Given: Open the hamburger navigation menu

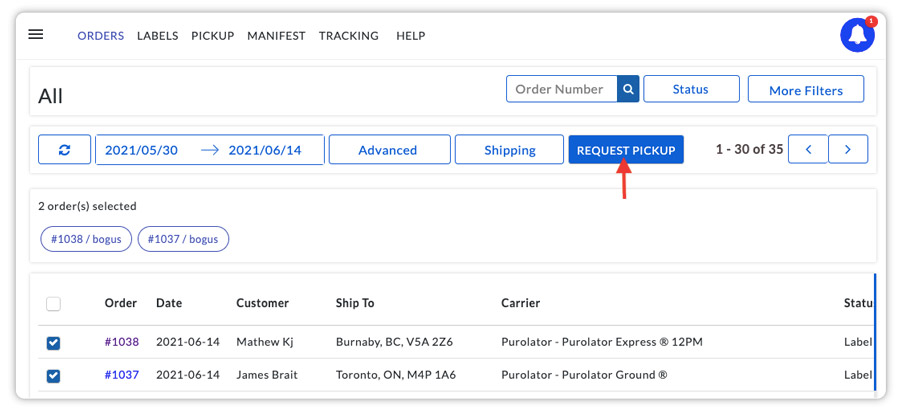Looking at the screenshot, I should (x=36, y=34).
